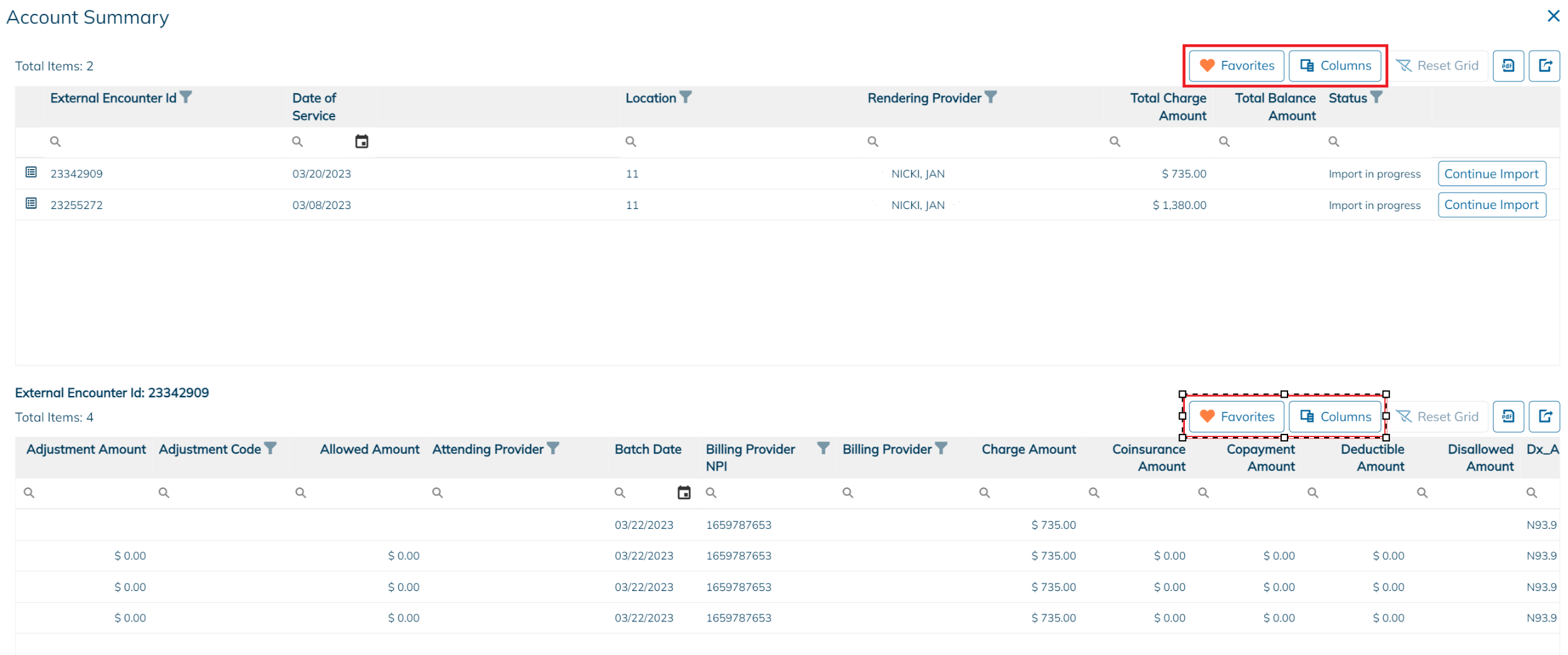Open the Attending Provider filter dropdown
The height and width of the screenshot is (655, 1568).
(x=553, y=448)
